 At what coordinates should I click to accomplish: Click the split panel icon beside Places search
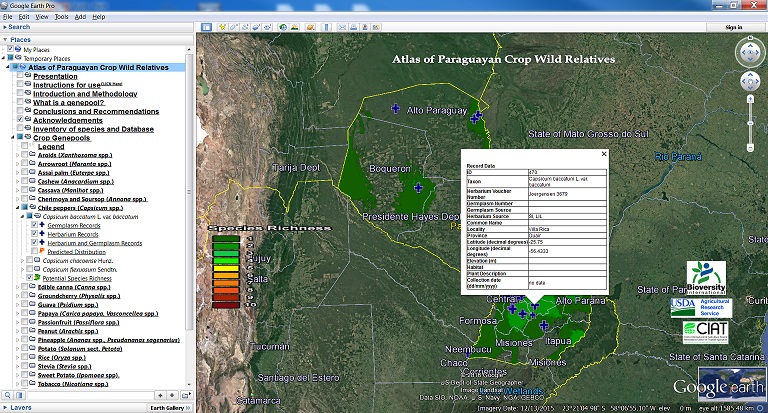click(19, 395)
